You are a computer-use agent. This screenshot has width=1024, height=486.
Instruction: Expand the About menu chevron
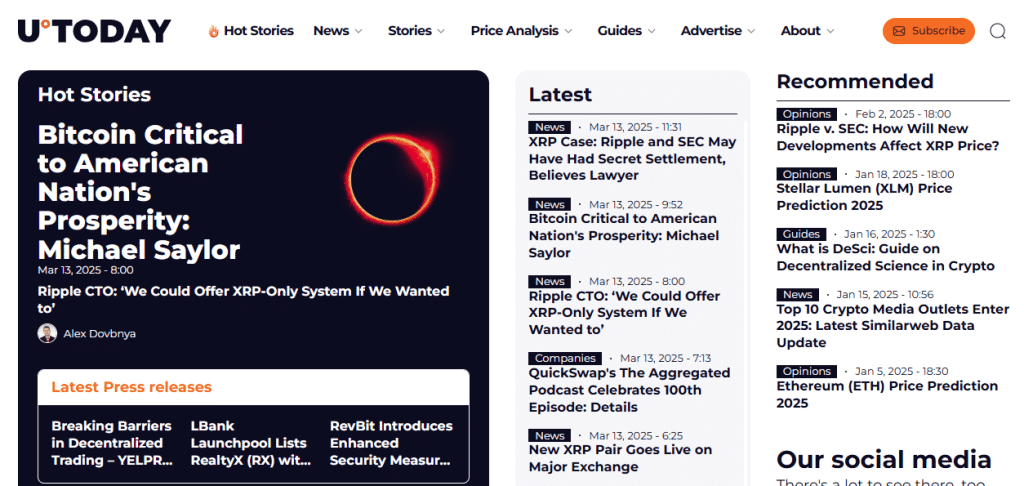(830, 31)
